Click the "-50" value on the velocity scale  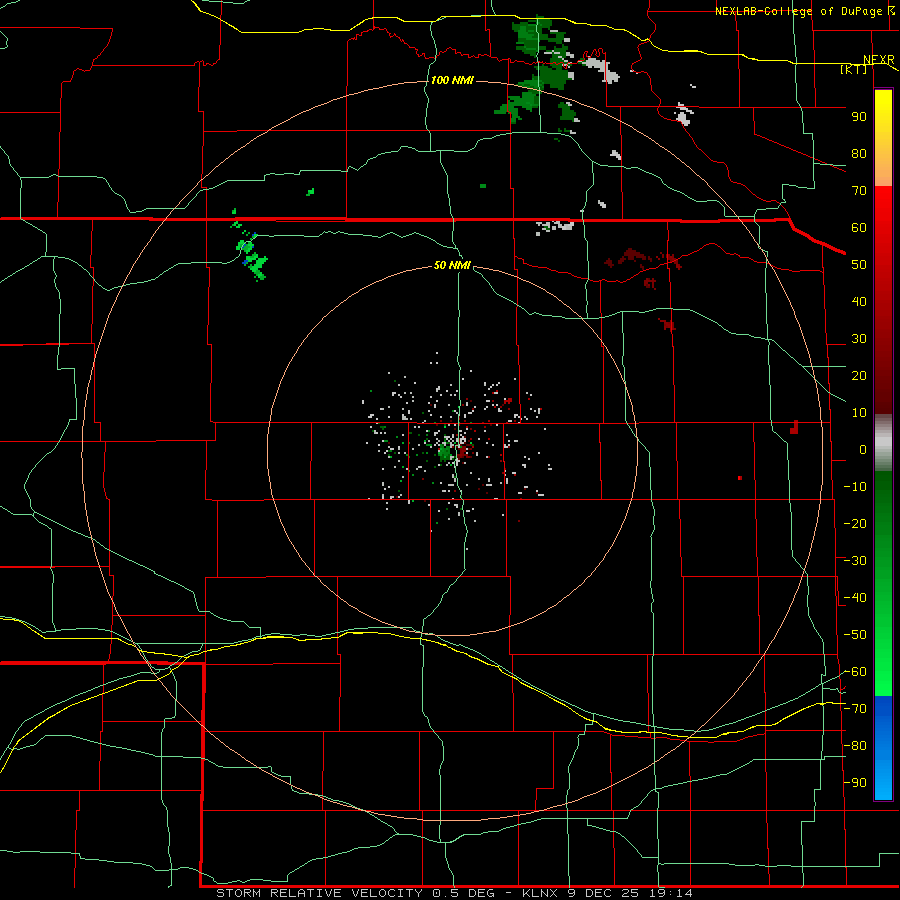(x=855, y=635)
